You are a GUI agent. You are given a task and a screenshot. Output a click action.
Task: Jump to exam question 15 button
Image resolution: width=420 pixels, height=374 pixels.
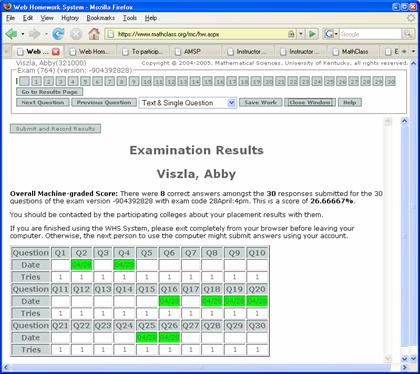tap(207, 81)
